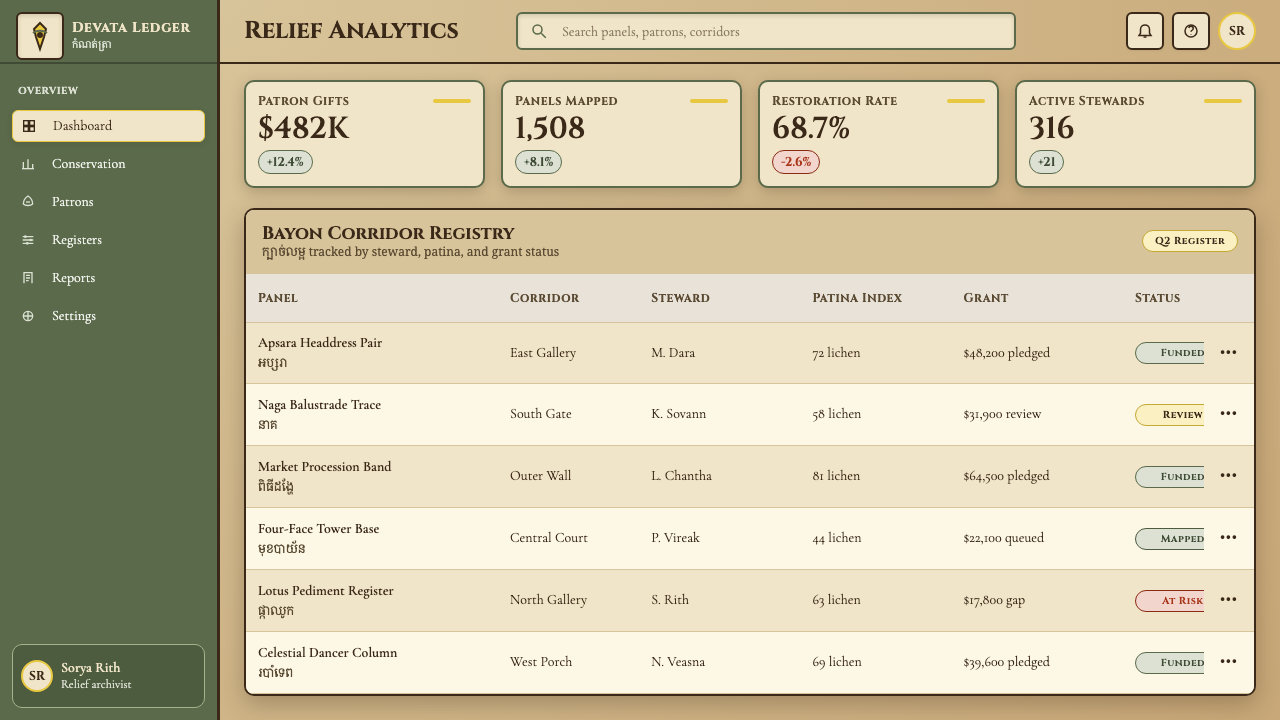Click the Q2 Register badge
Screen dimensions: 1280x720
pos(1190,241)
